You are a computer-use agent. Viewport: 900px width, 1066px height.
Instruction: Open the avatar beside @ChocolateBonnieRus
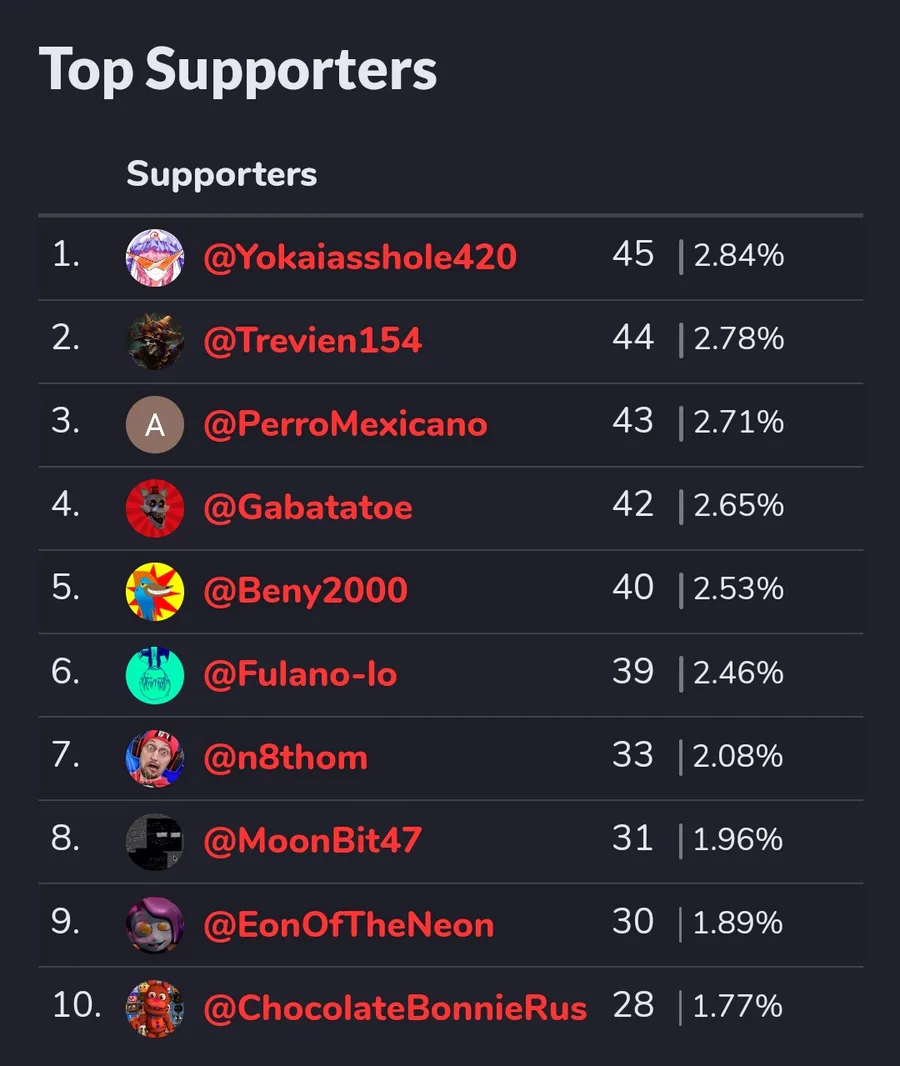pyautogui.click(x=155, y=1008)
